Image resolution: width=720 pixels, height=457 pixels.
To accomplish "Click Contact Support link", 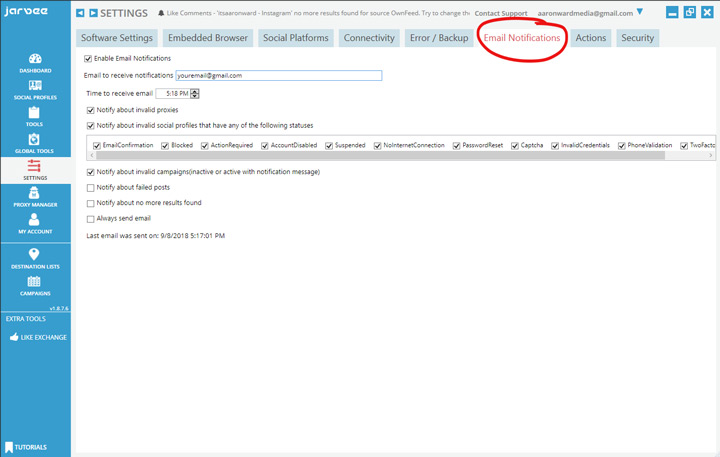I will pyautogui.click(x=501, y=13).
